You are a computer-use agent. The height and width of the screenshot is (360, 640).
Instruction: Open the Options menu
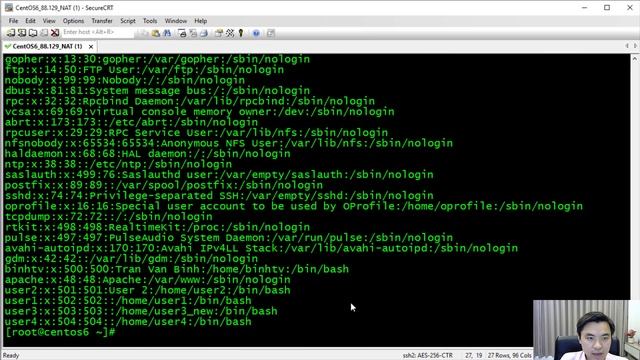[73, 21]
